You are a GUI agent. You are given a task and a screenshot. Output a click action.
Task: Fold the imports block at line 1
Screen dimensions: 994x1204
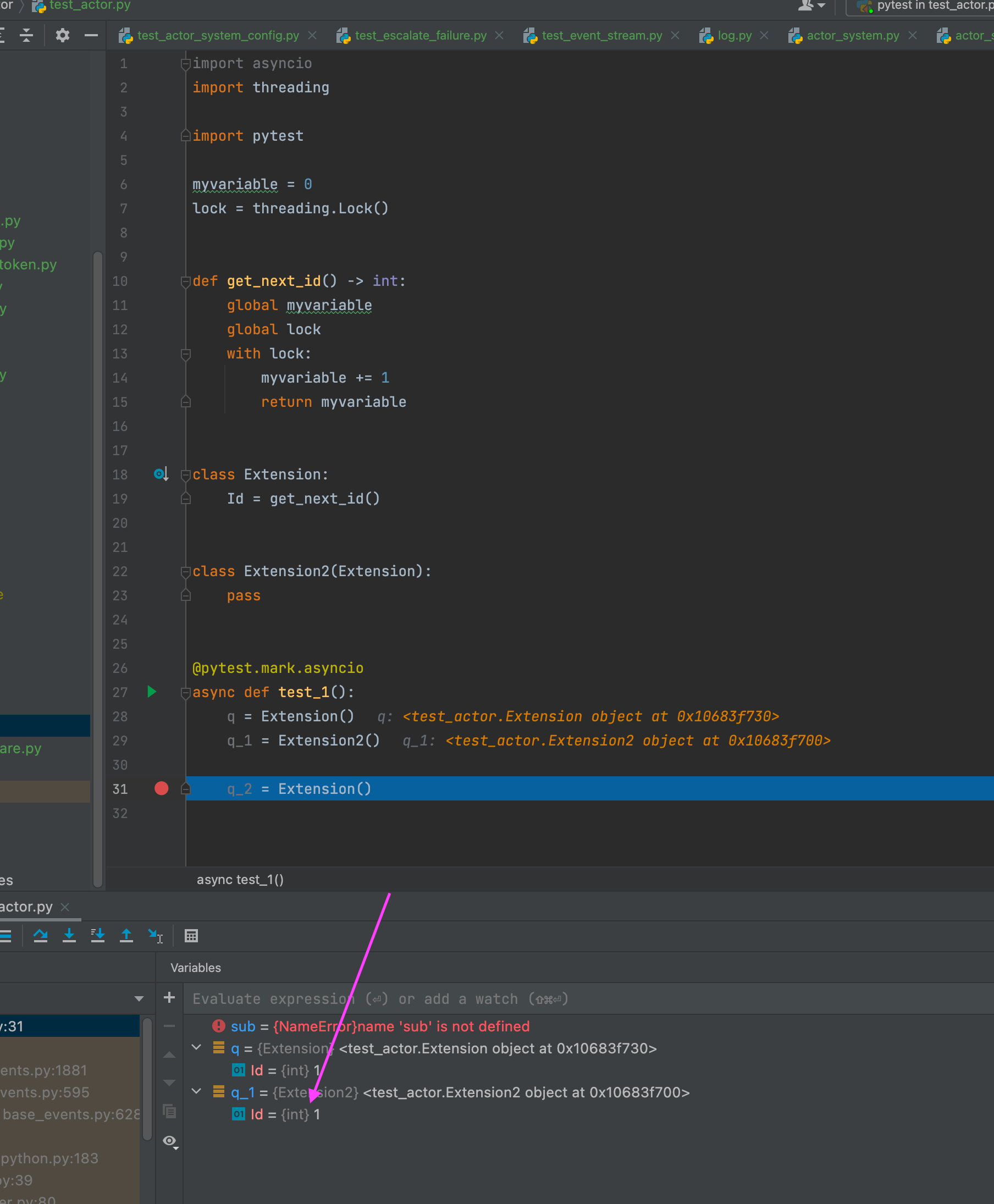coord(185,64)
